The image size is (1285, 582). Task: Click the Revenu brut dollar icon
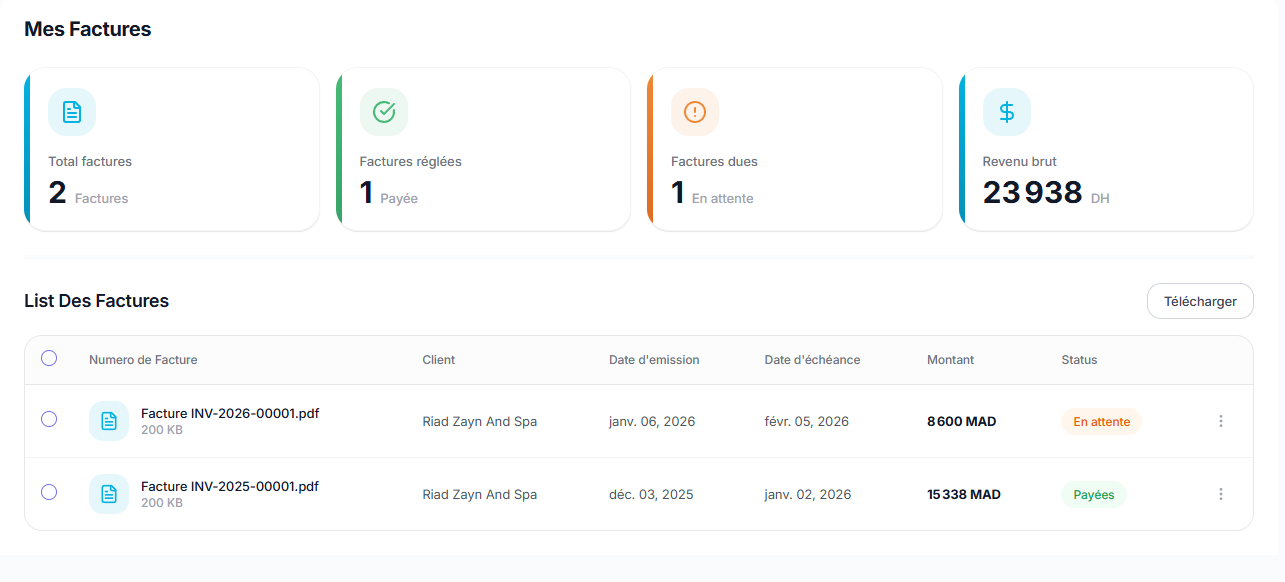pyautogui.click(x=1007, y=112)
